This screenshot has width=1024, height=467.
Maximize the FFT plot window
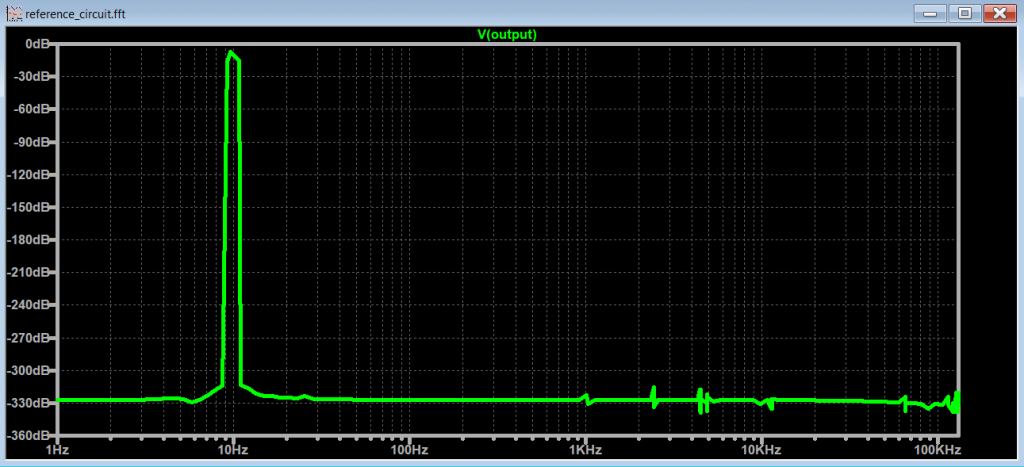[965, 13]
